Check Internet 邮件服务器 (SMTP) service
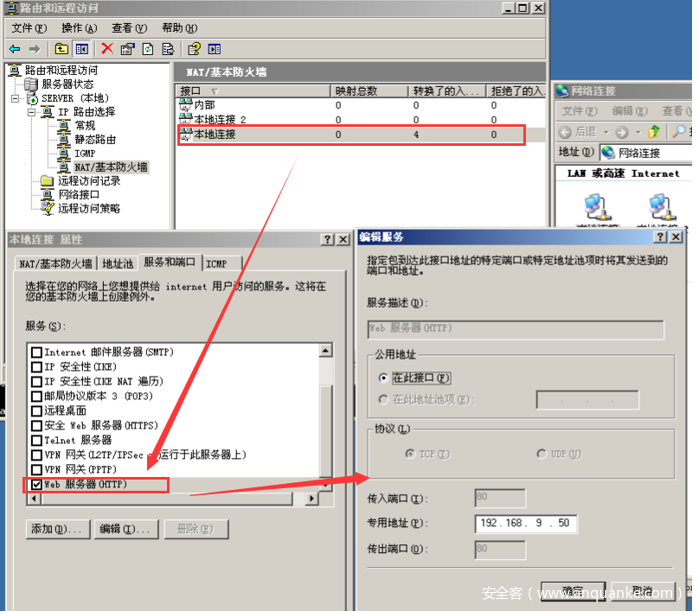Viewport: 698px width, 612px height. pos(37,353)
